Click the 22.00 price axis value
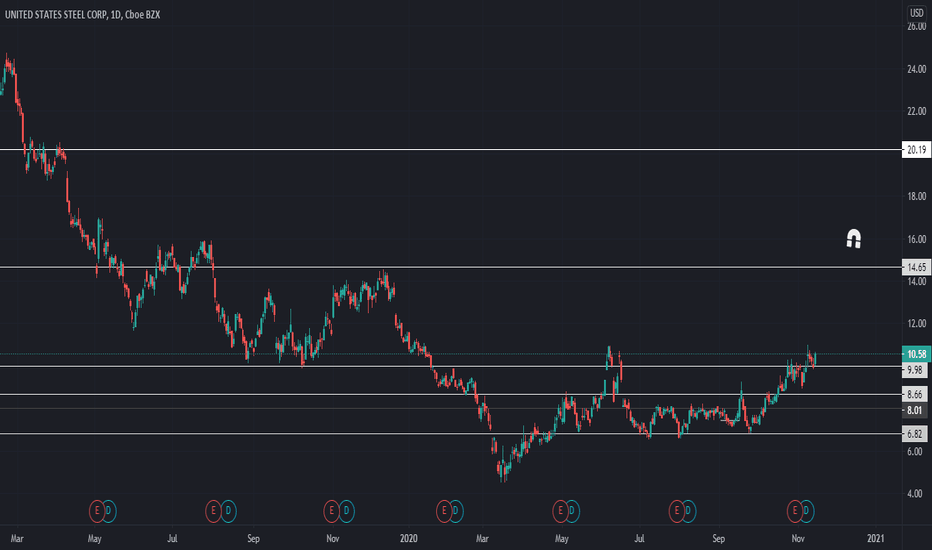This screenshot has width=932, height=550. click(x=917, y=111)
